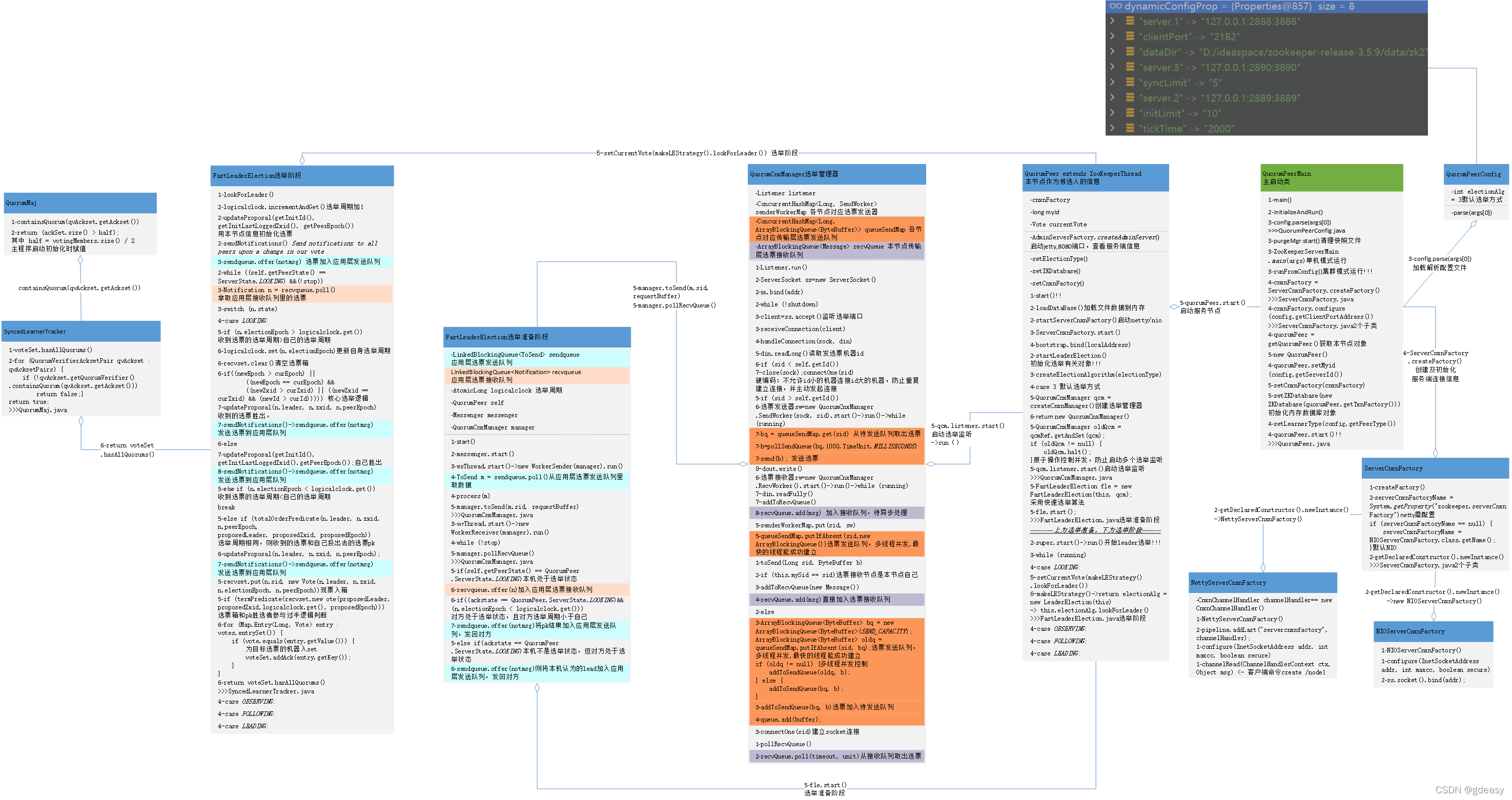Select the "syncLimit" -> "5" text
1512x800 pixels.
1180,83
